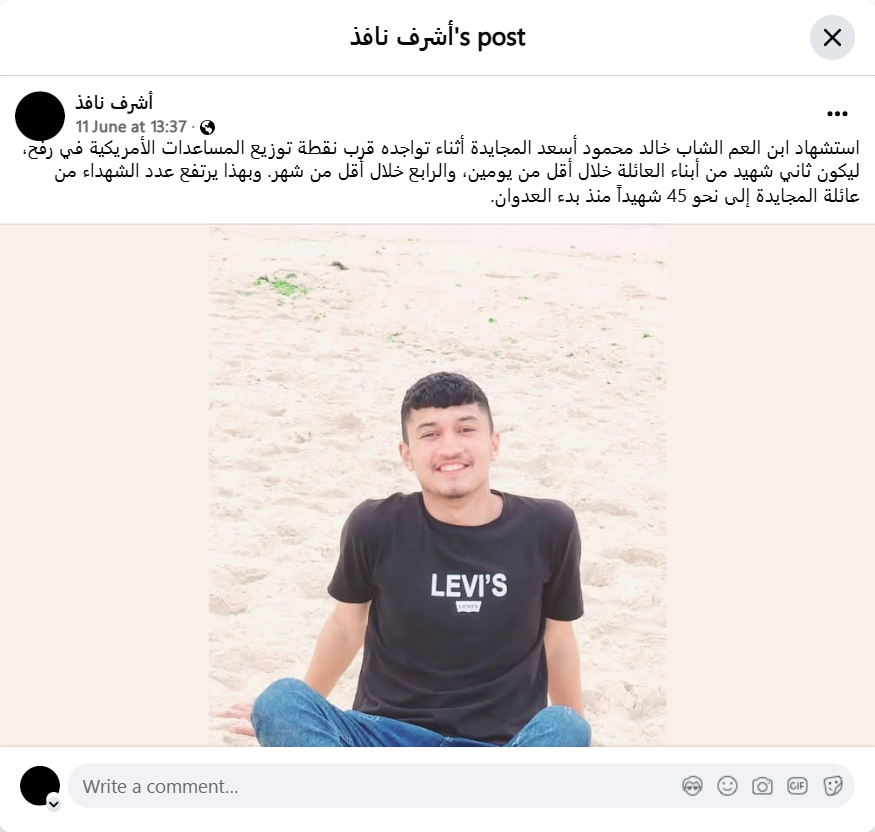
Task: Open the three-dot post options menu
Action: pyautogui.click(x=837, y=114)
